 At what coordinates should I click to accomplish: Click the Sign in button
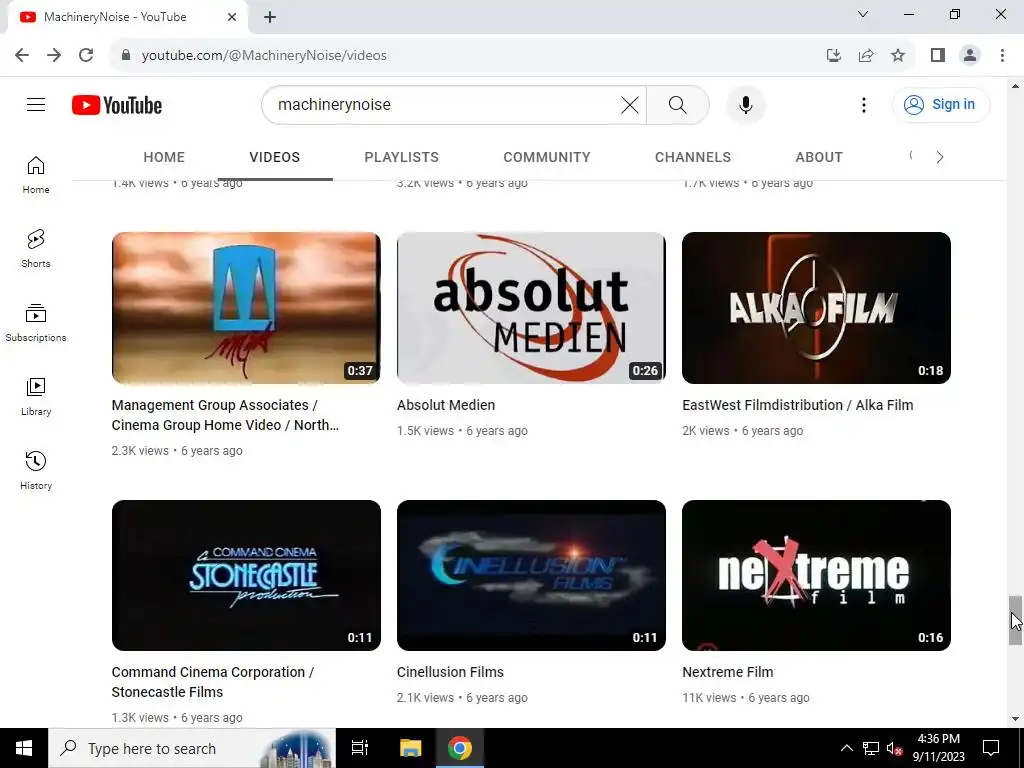[941, 104]
